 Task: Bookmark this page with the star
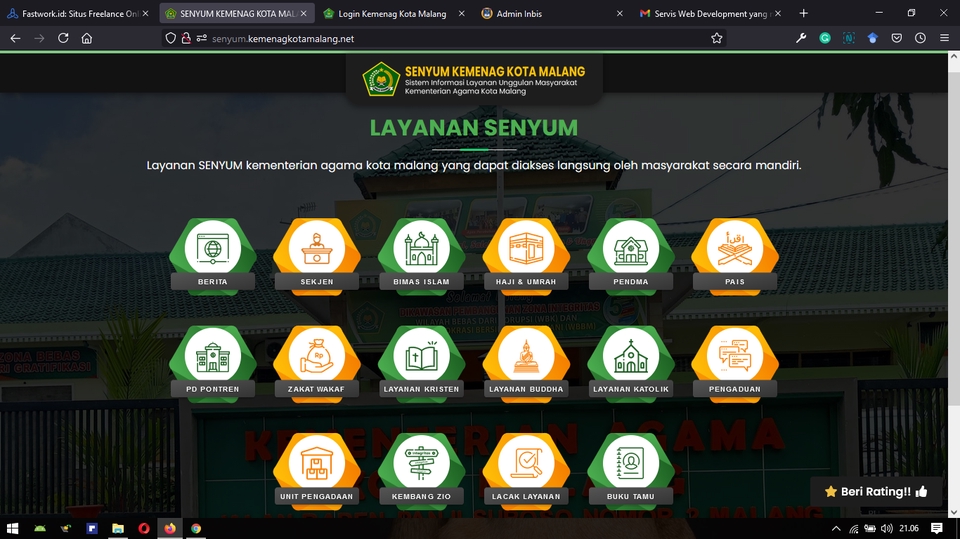[716, 39]
